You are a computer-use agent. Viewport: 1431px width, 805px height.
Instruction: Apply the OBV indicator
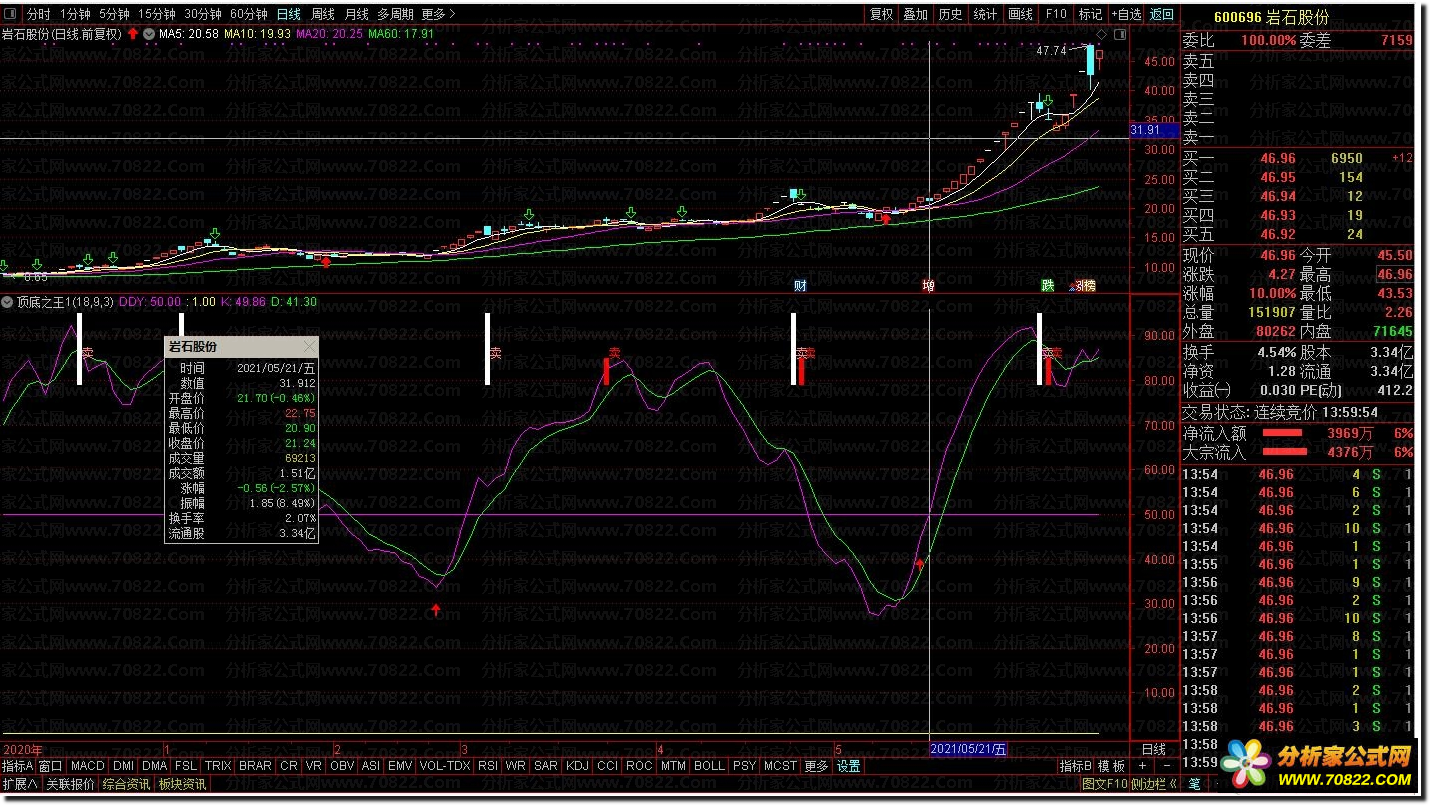[342, 766]
